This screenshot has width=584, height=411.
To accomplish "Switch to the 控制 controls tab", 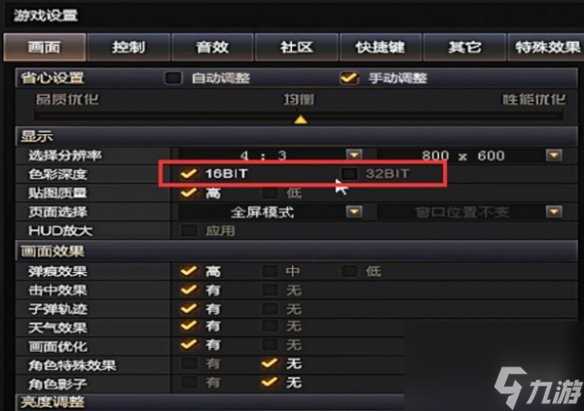I will (128, 47).
